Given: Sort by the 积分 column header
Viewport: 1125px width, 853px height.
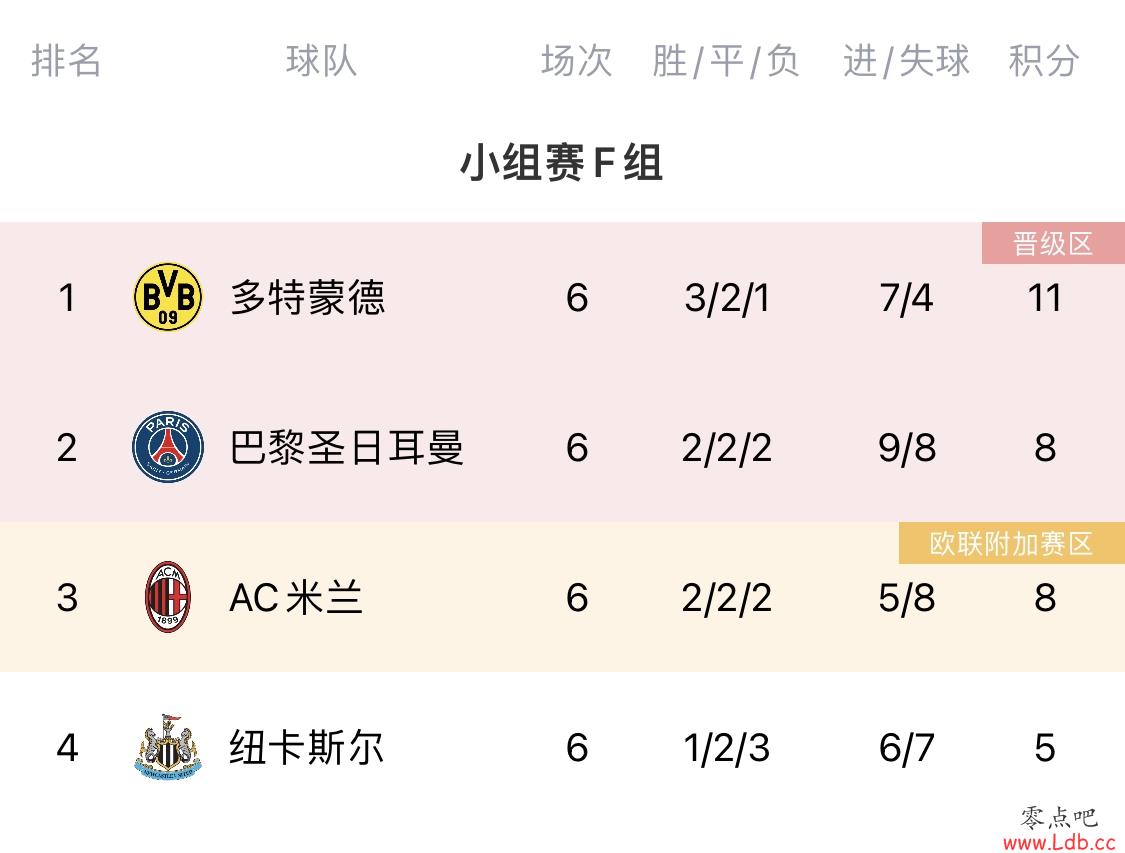Looking at the screenshot, I should (1044, 60).
